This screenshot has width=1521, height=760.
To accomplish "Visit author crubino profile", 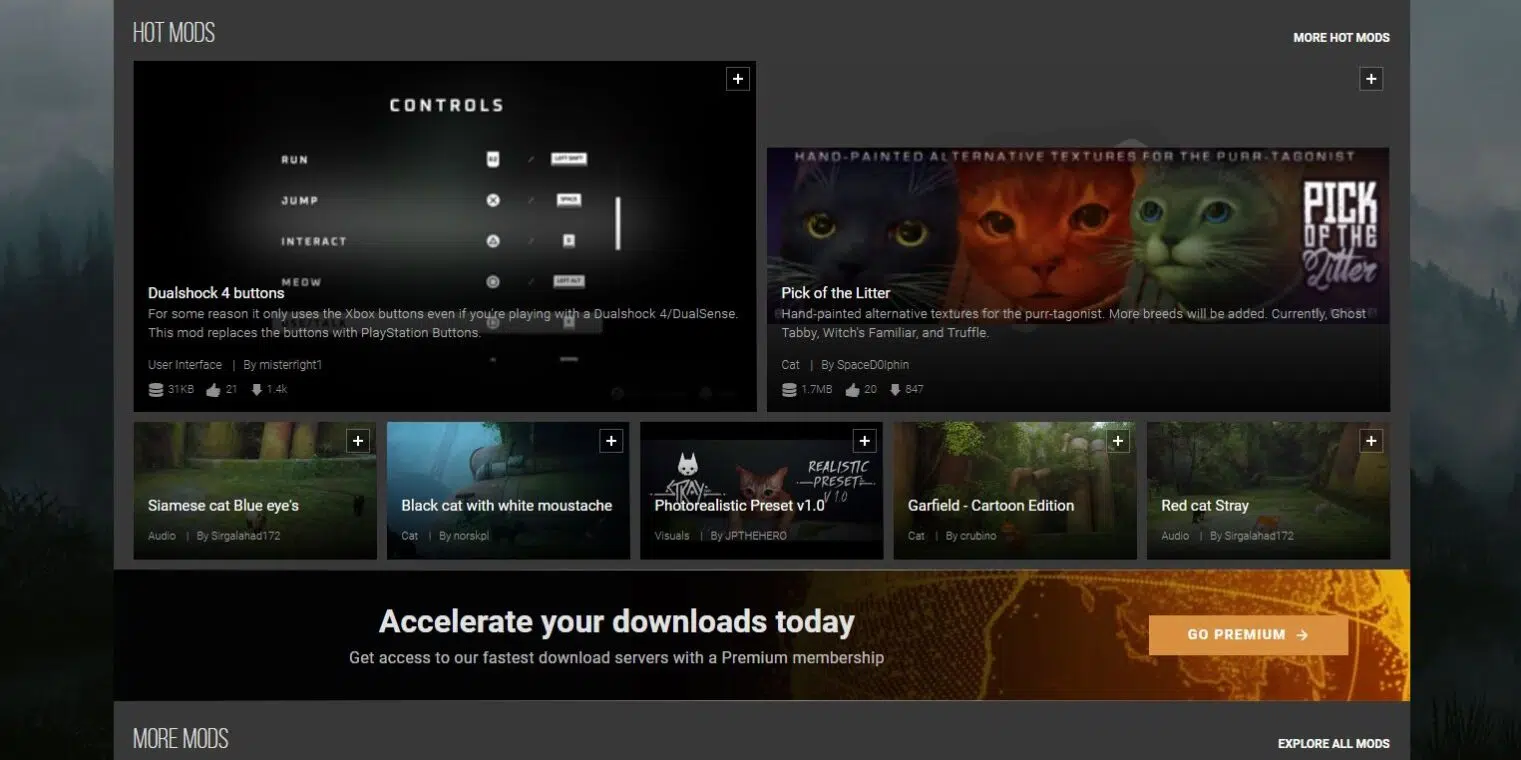I will tap(980, 536).
